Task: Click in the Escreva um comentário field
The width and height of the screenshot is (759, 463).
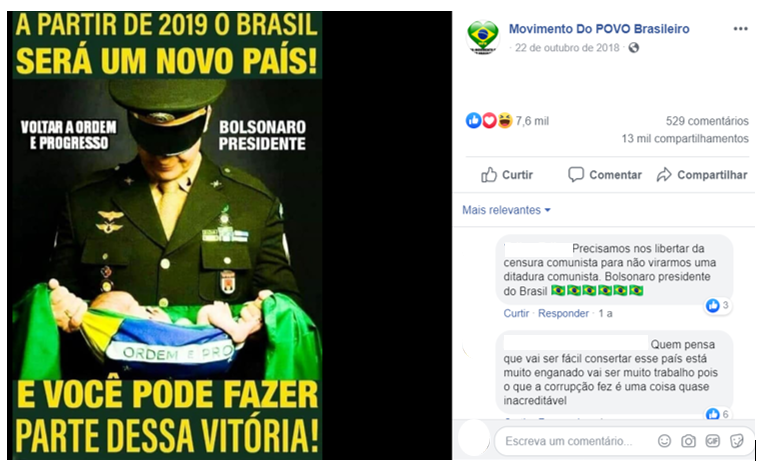Action: point(576,441)
